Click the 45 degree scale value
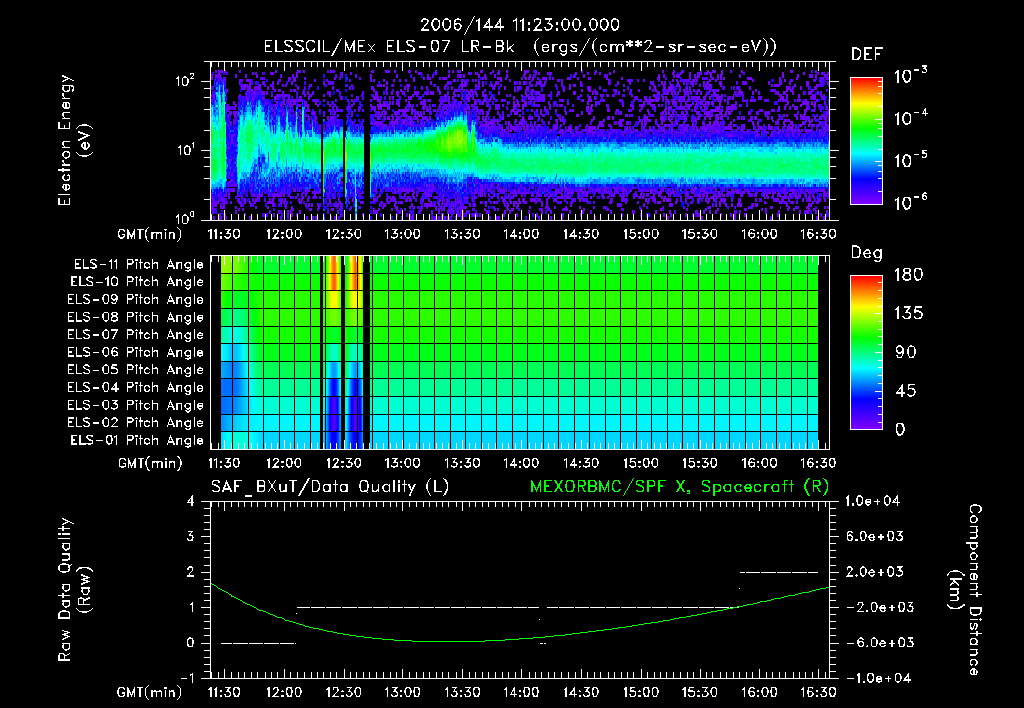The height and width of the screenshot is (708, 1024). coord(905,391)
